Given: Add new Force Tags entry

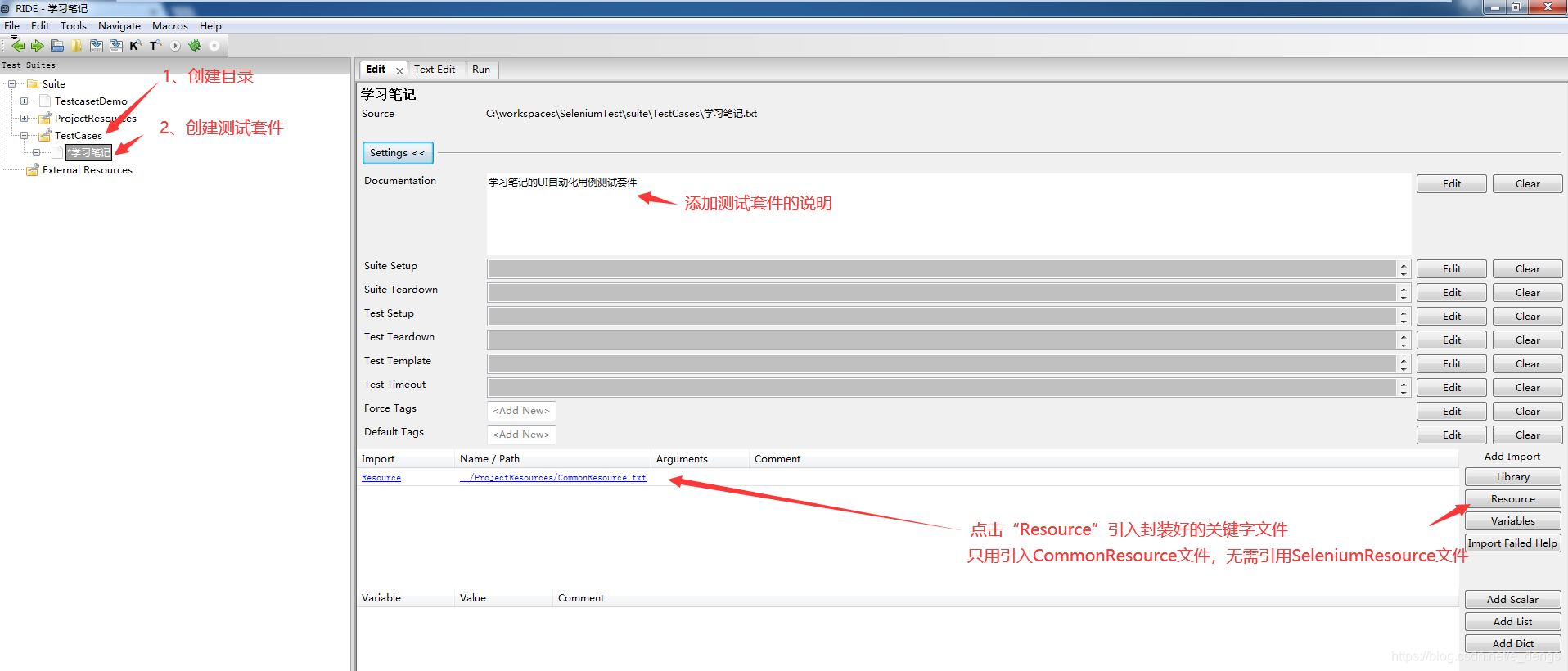Looking at the screenshot, I should (x=522, y=411).
